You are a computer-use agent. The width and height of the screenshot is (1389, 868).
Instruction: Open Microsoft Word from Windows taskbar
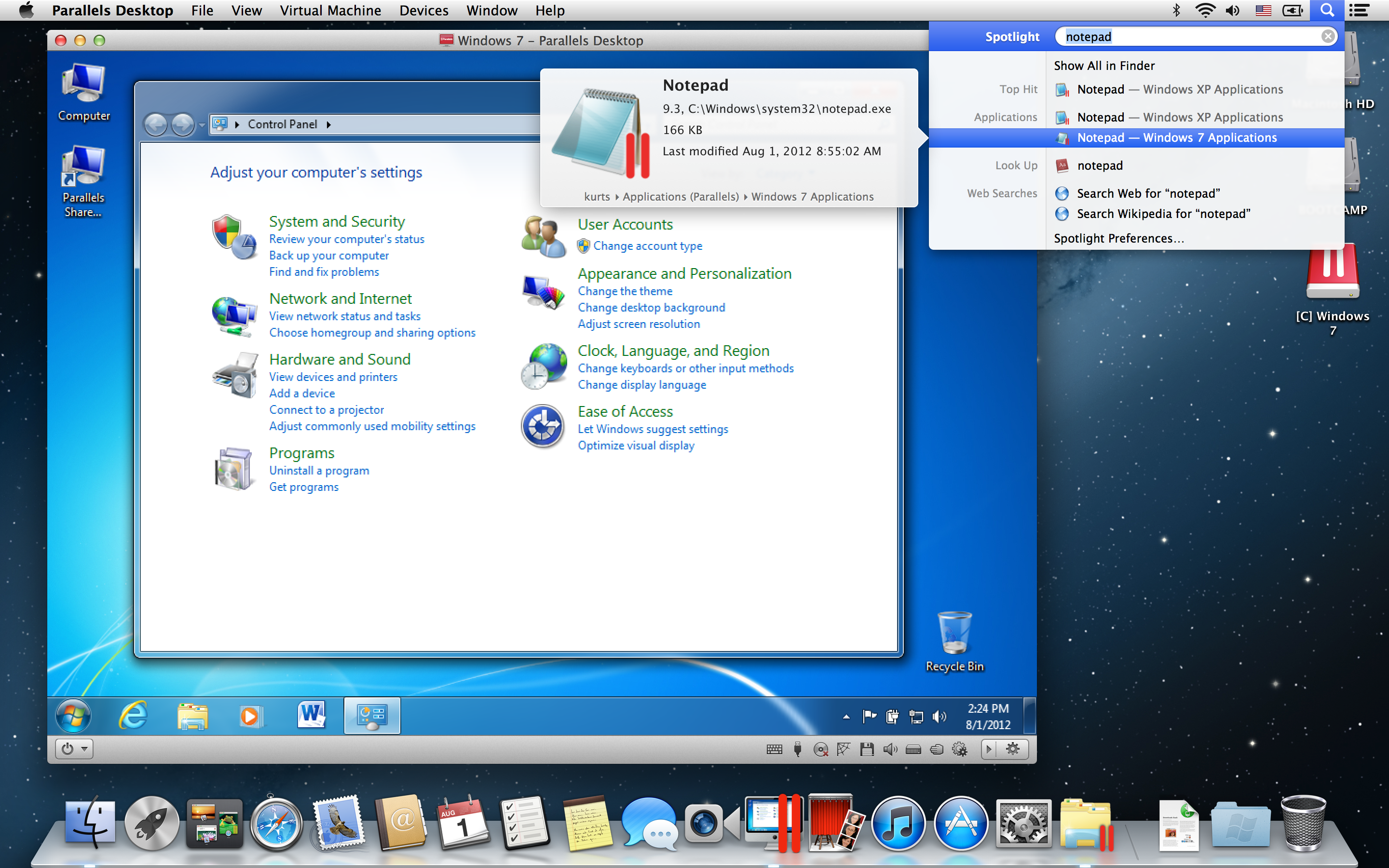pos(311,715)
